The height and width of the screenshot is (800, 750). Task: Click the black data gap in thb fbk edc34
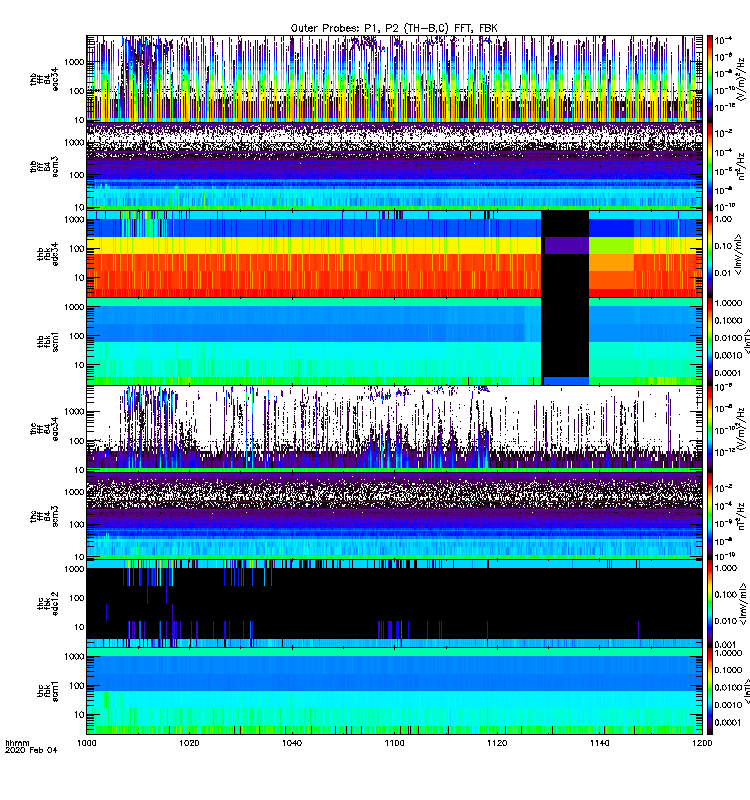click(565, 254)
